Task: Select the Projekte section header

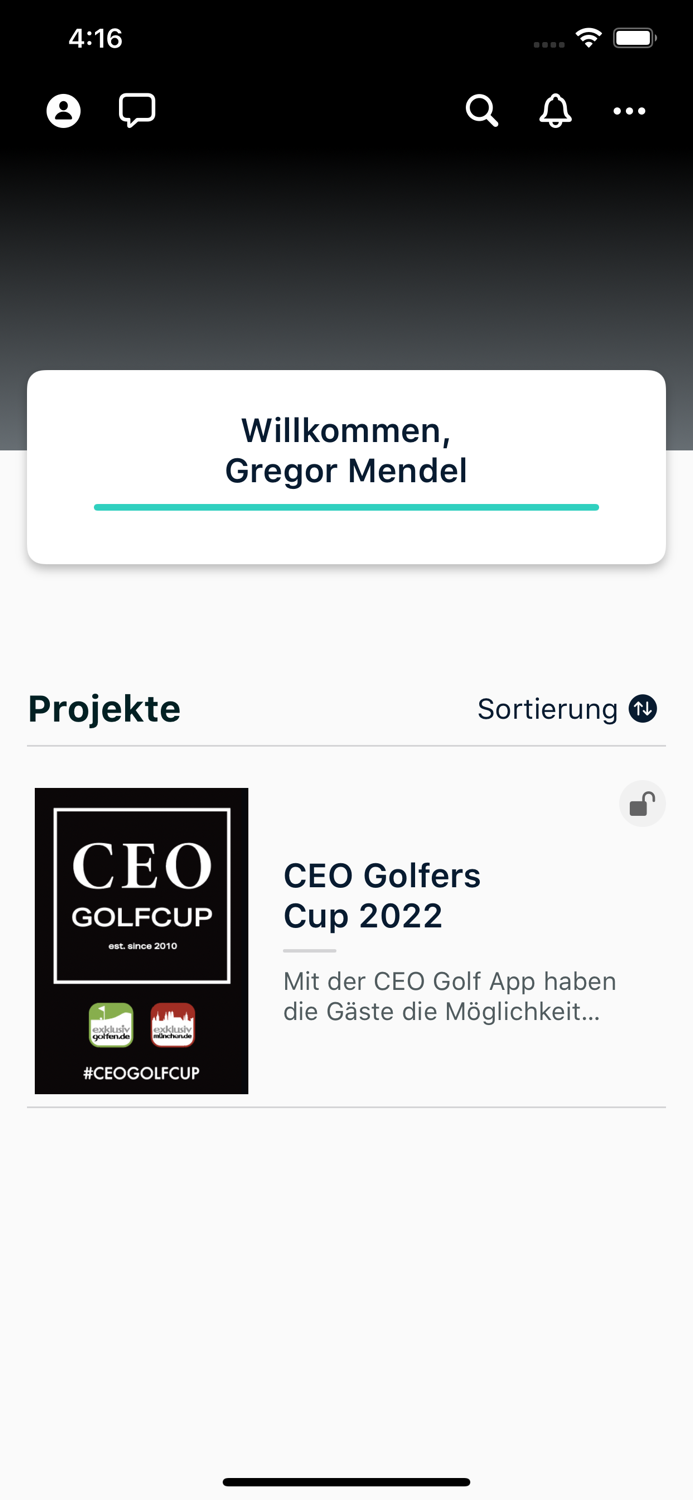Action: click(104, 708)
